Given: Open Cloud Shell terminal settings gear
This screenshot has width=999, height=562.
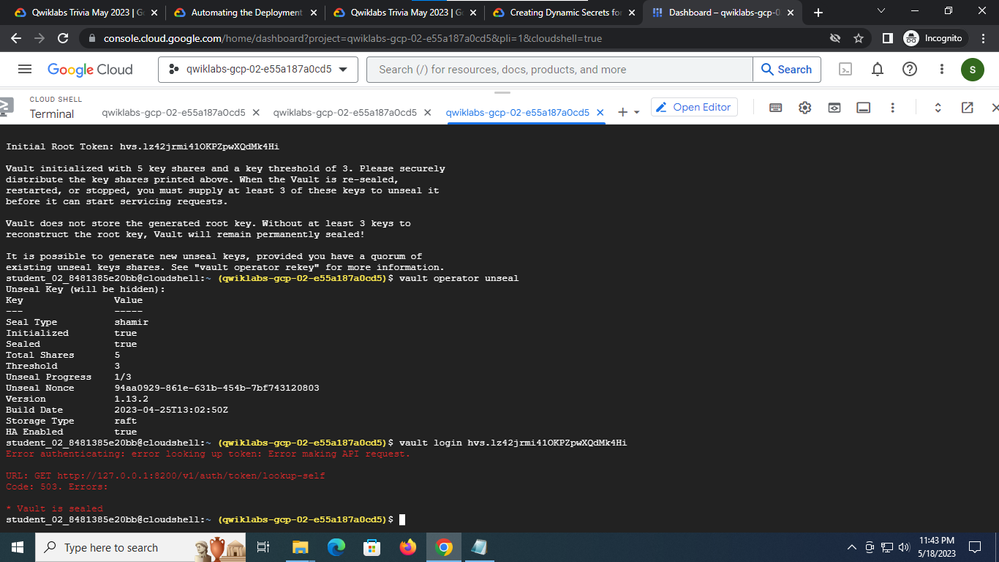Looking at the screenshot, I should [805, 108].
